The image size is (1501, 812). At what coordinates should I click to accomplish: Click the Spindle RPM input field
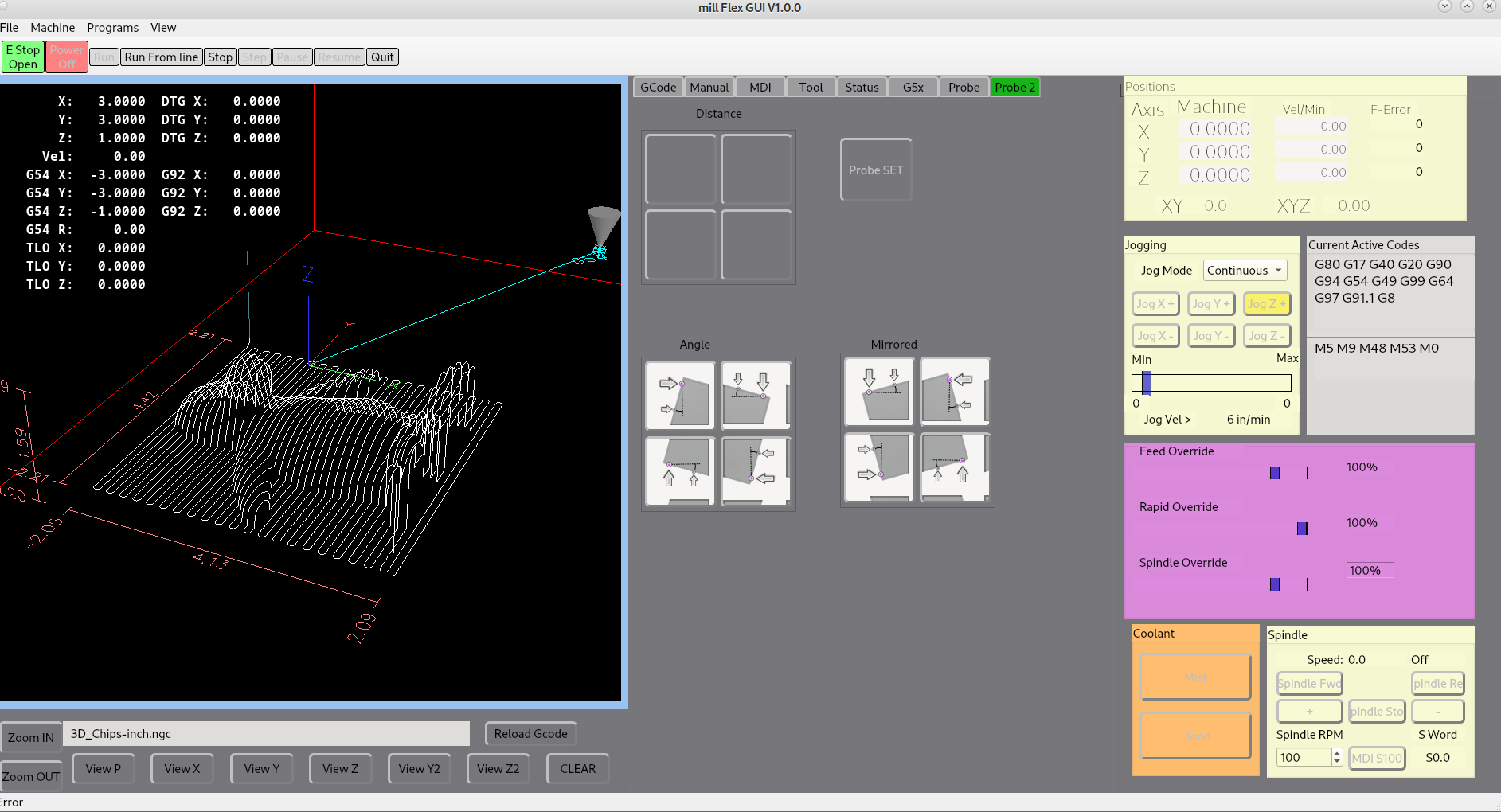[1304, 758]
